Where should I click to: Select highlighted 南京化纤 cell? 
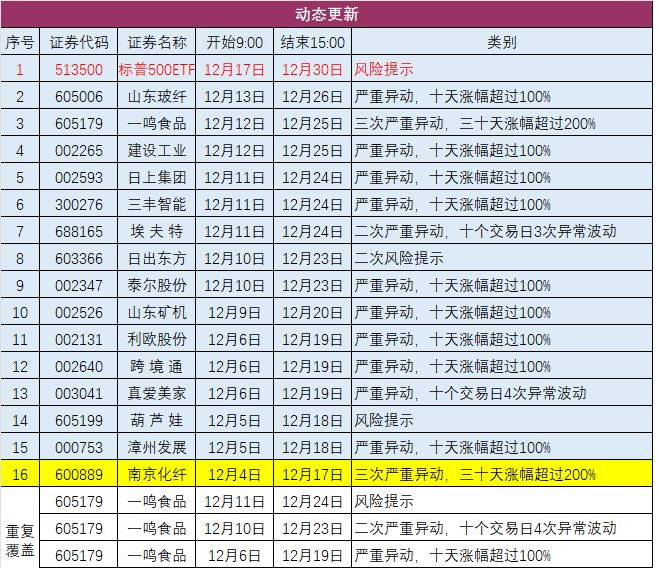tap(157, 474)
